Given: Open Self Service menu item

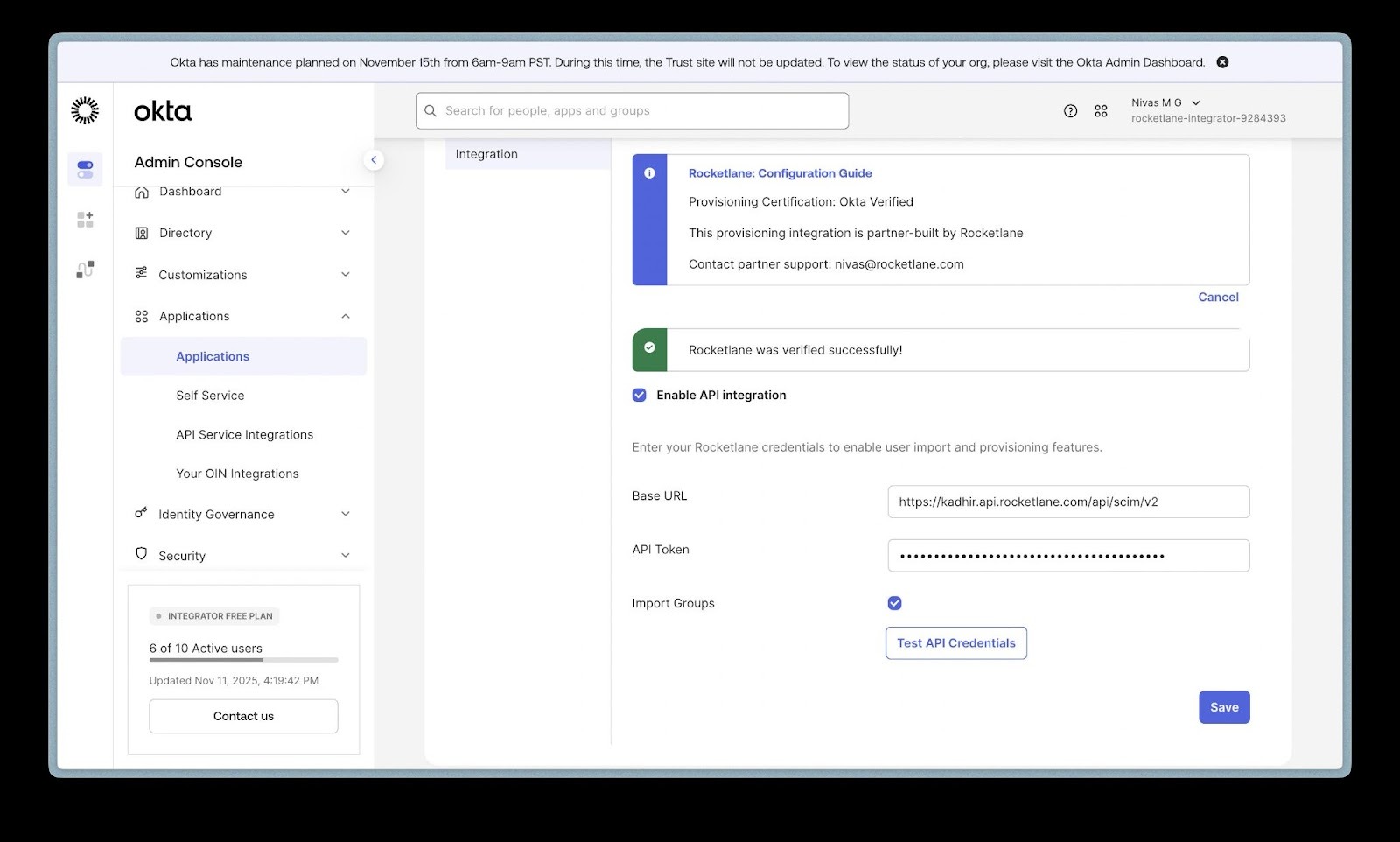Looking at the screenshot, I should [x=210, y=396].
